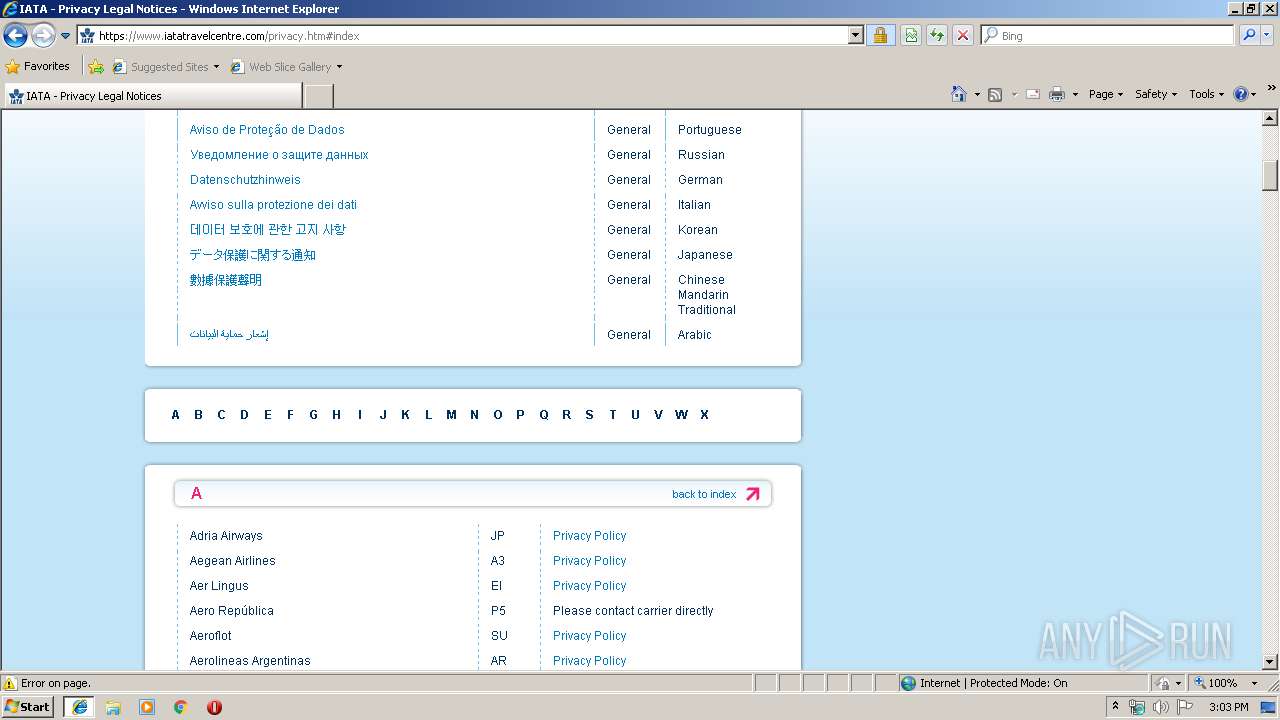Open a new blank tab
Screen dimensions: 1280x720
point(318,96)
